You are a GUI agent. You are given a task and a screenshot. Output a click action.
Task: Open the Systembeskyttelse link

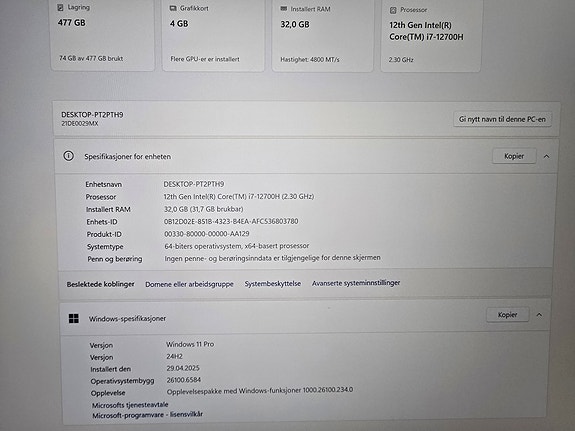point(273,284)
